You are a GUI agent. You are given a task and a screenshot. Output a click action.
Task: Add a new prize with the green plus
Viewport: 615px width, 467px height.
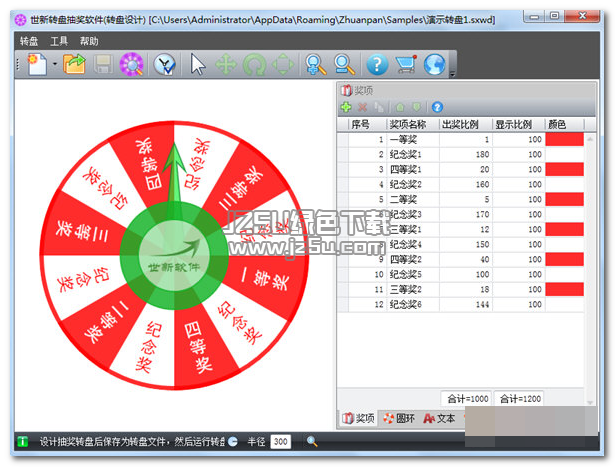pos(346,106)
